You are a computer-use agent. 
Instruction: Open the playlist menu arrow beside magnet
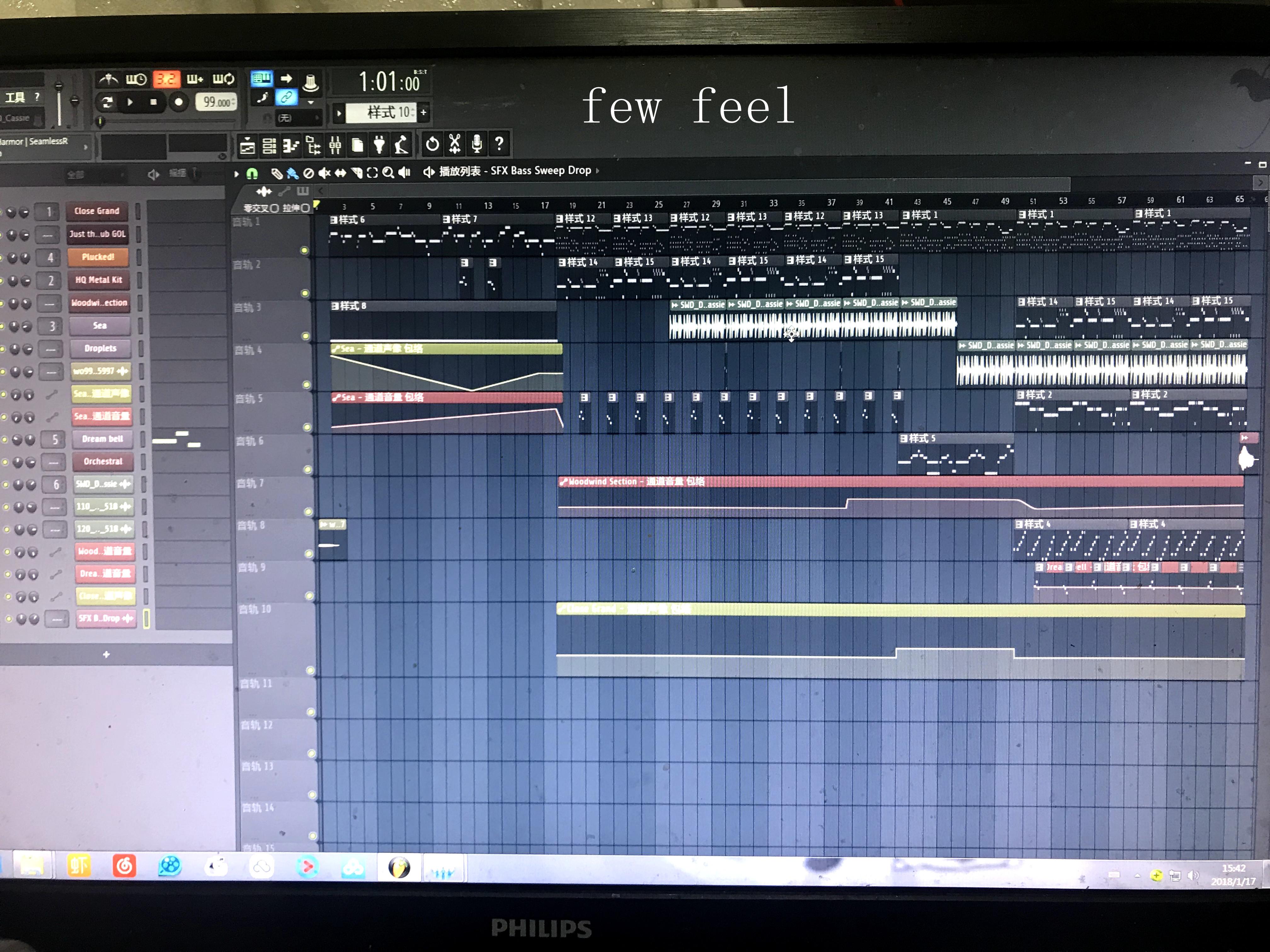237,174
